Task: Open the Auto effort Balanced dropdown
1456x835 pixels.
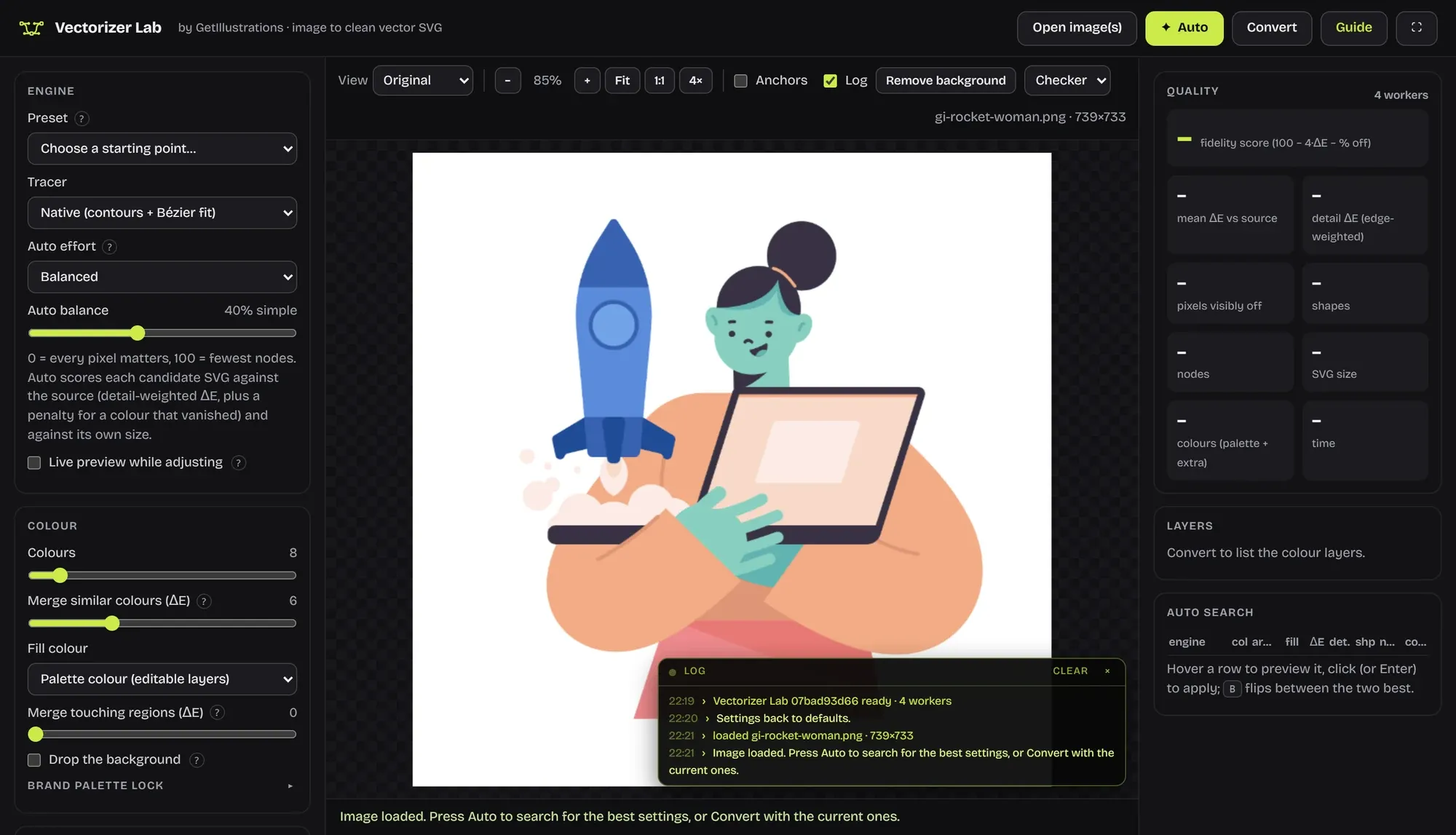Action: point(162,277)
